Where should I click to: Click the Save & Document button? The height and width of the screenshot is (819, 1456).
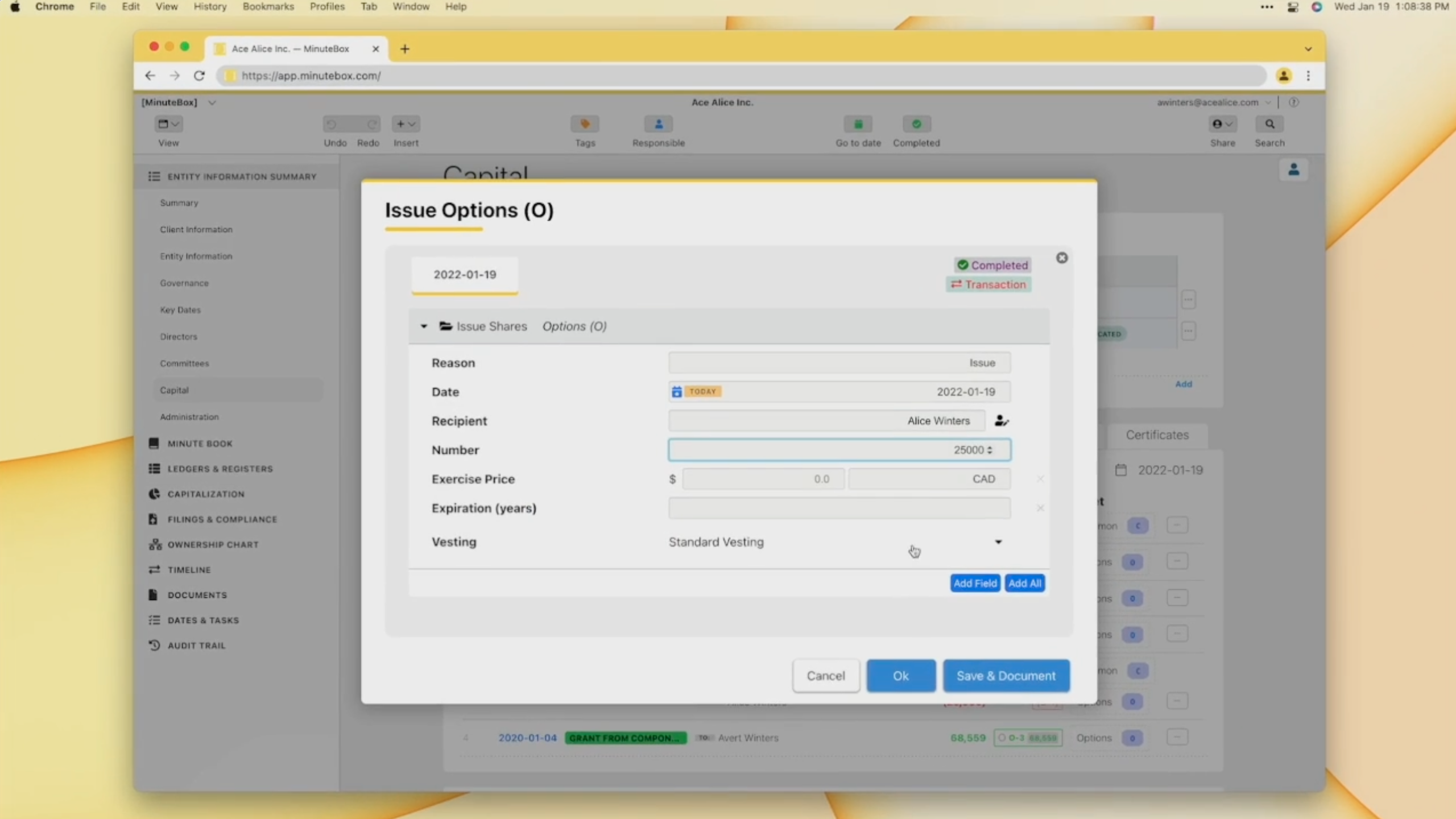[x=1006, y=676]
